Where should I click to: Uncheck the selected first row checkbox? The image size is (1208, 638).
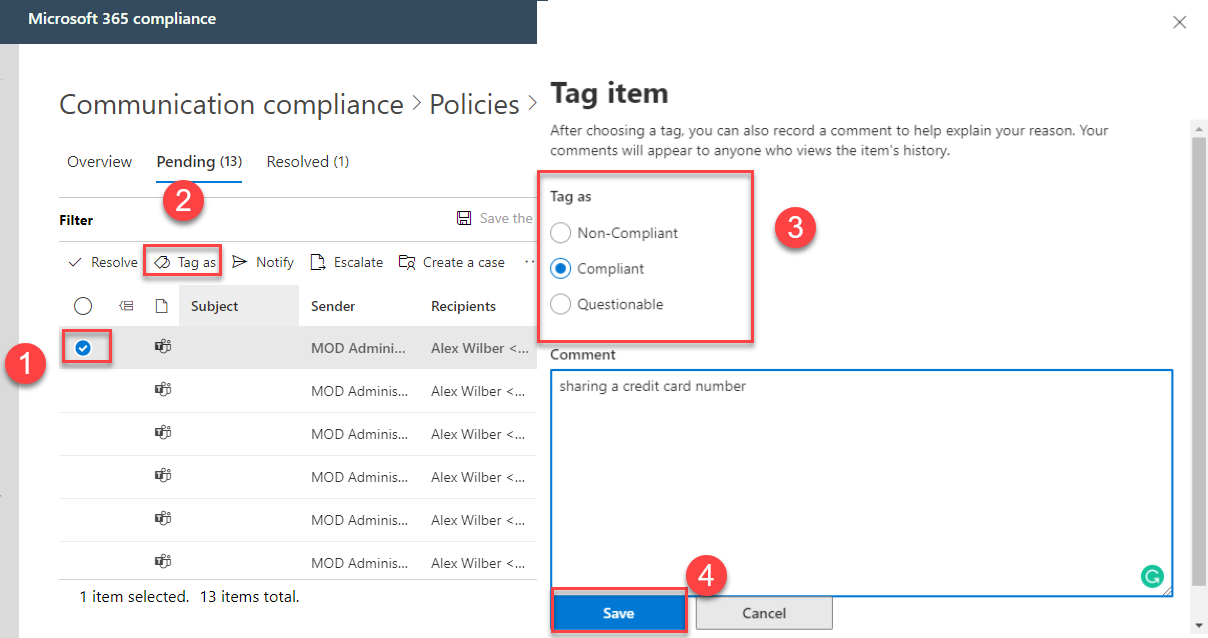pos(83,347)
